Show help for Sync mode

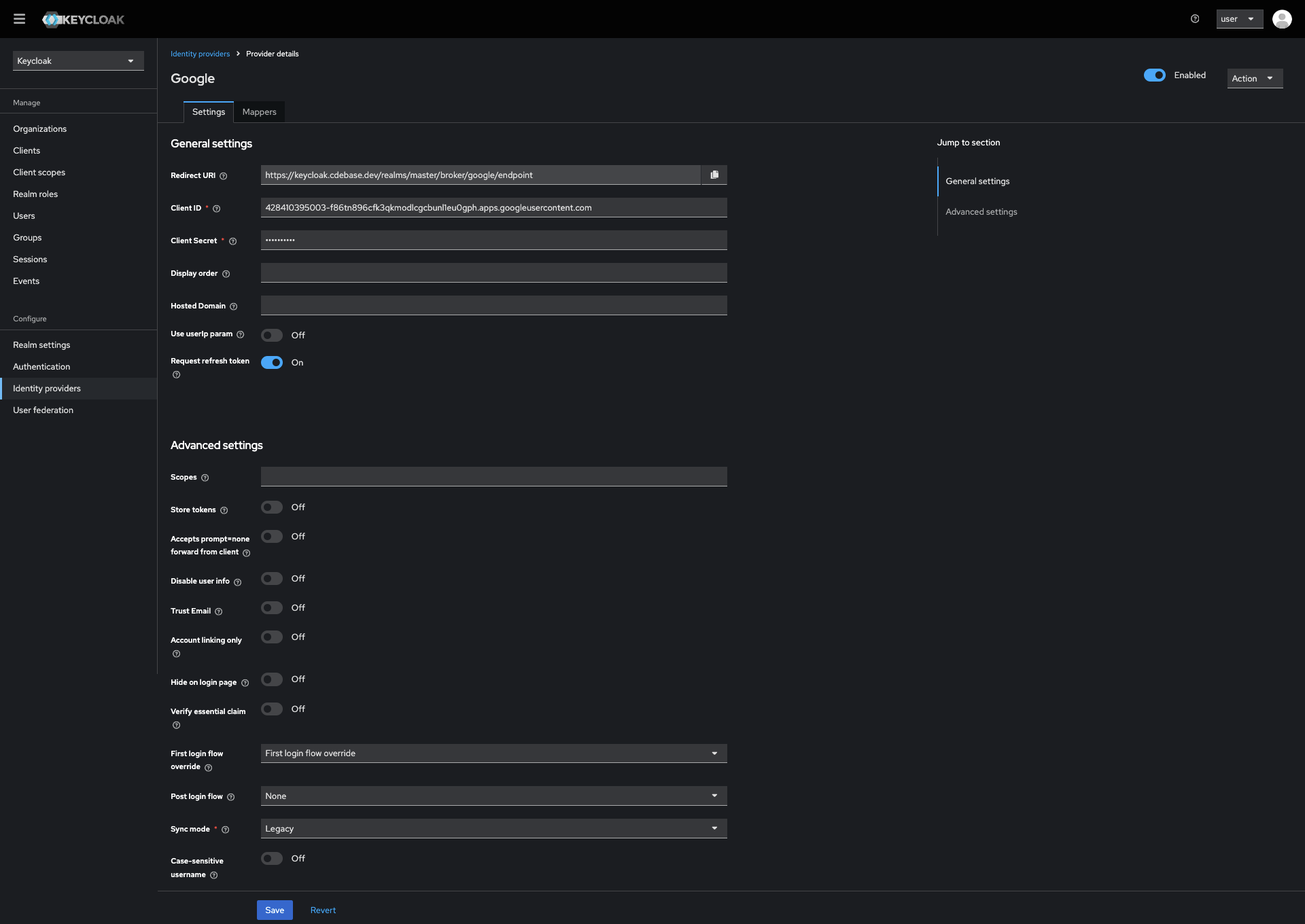point(225,830)
